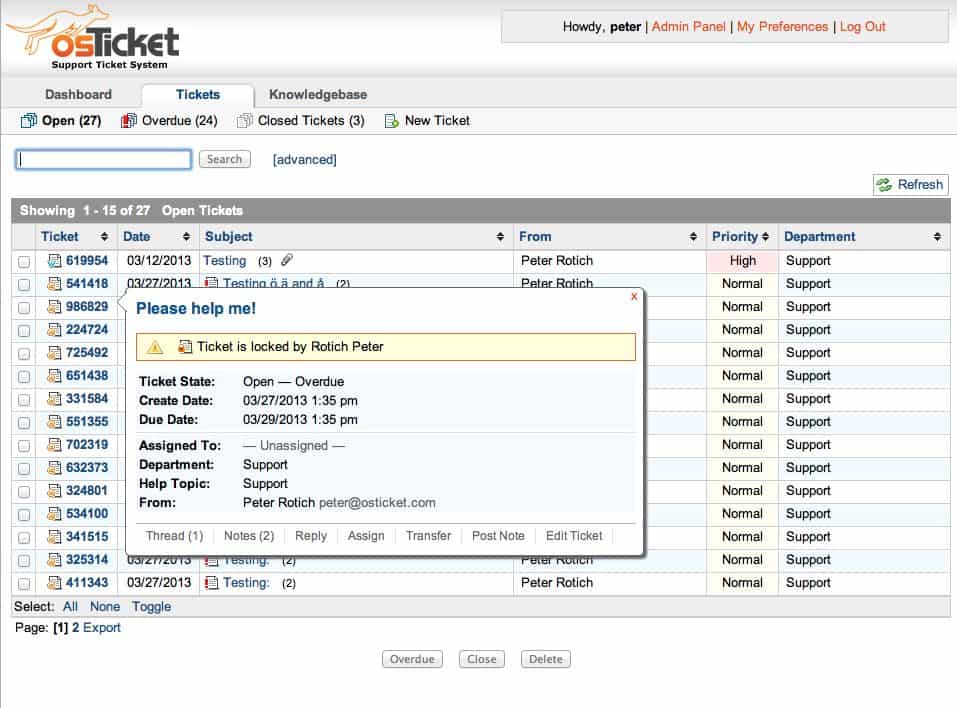This screenshot has width=957, height=708.
Task: Click the ticket icon beside 411343
Action: point(54,583)
